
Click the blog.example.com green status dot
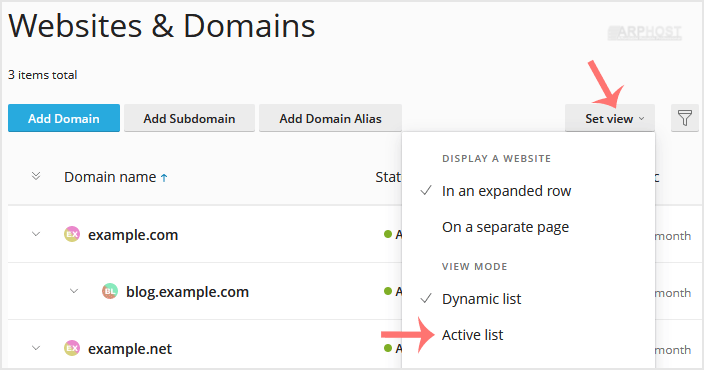(x=388, y=291)
